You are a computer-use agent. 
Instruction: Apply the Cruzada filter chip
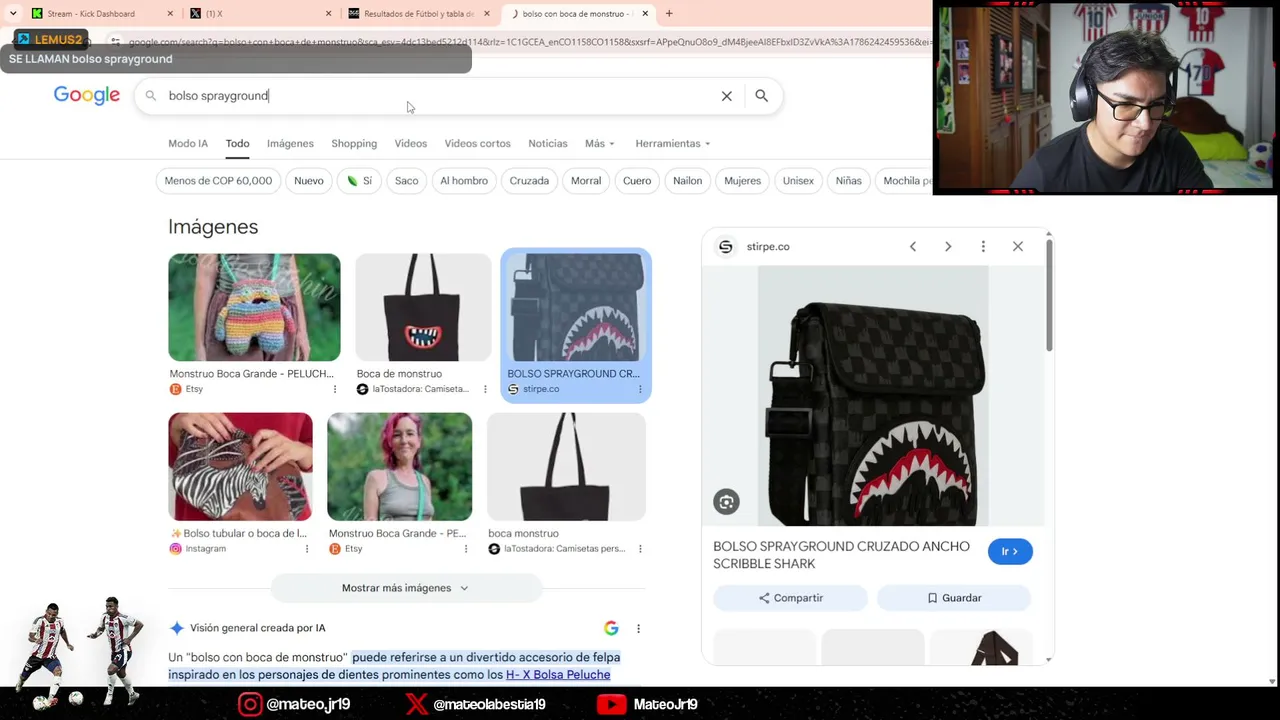pos(529,181)
